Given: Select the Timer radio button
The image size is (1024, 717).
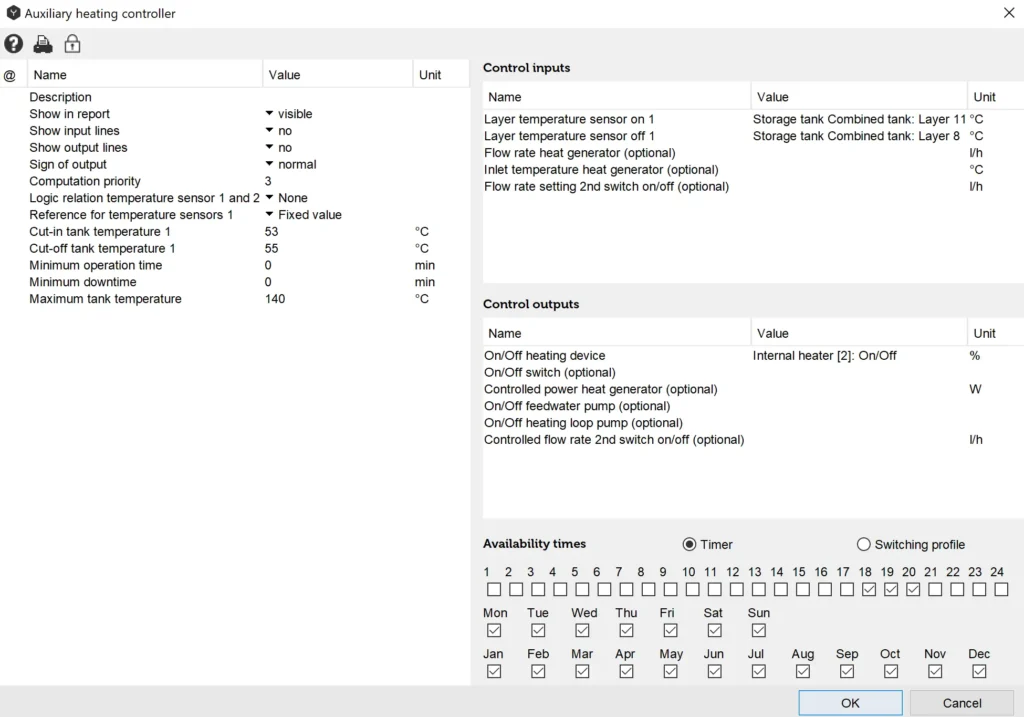Looking at the screenshot, I should pyautogui.click(x=689, y=544).
